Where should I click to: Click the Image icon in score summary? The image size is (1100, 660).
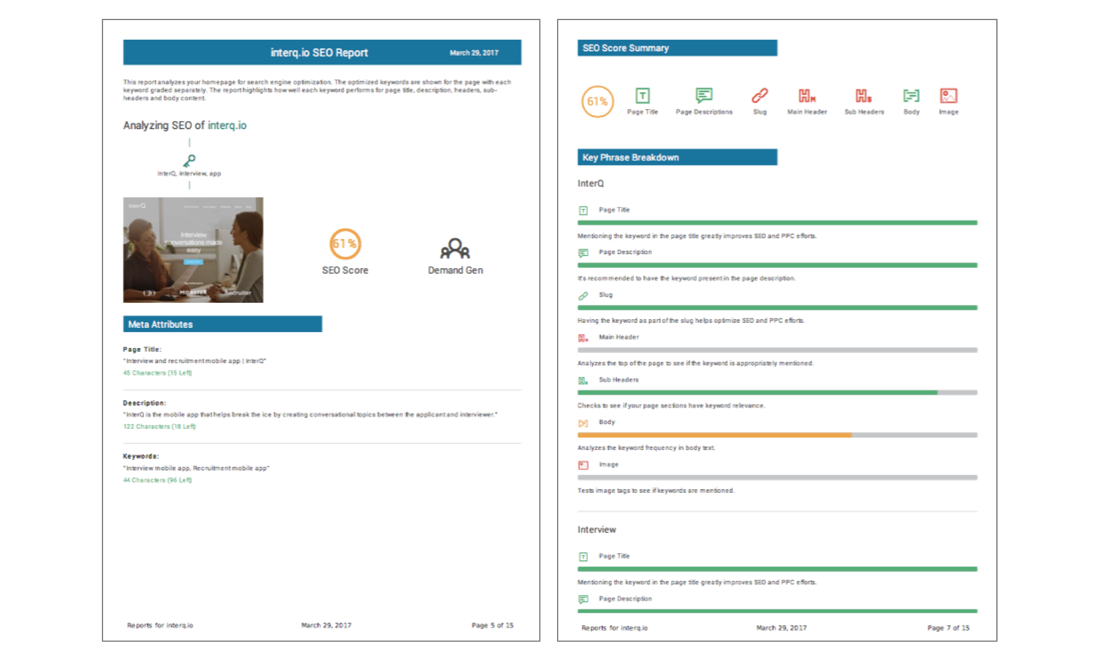[x=948, y=95]
